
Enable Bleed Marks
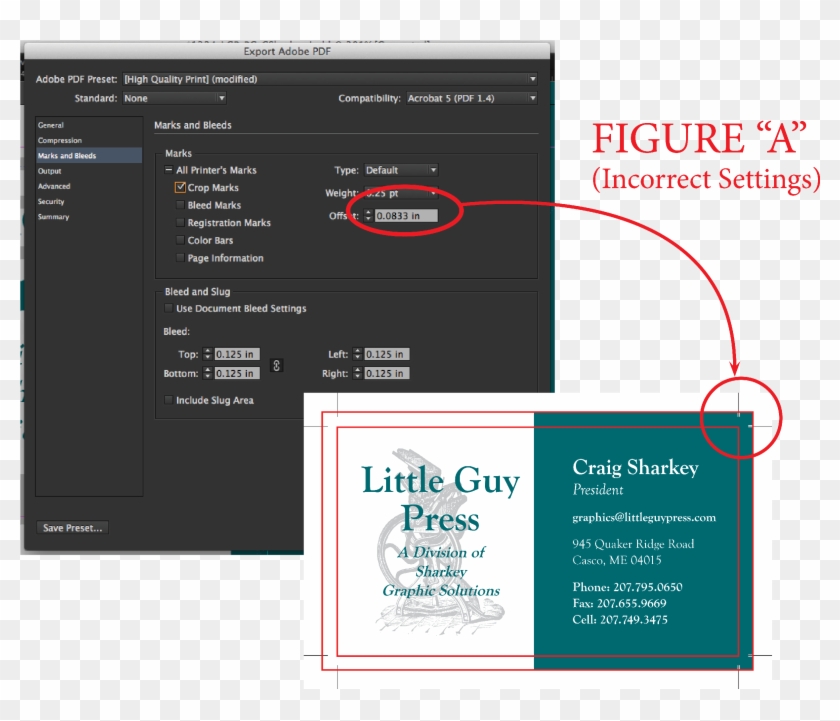179,205
